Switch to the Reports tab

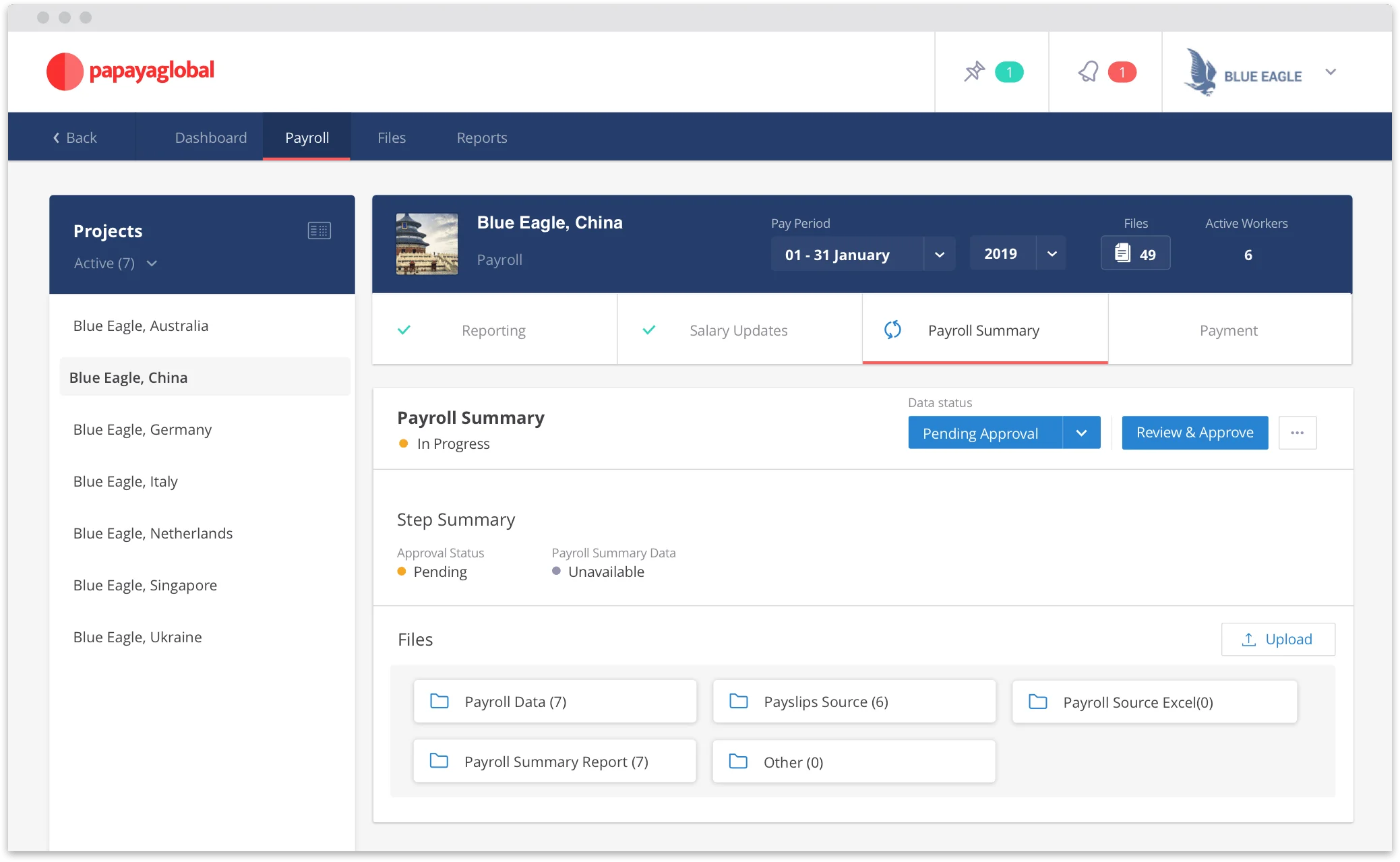(x=481, y=137)
